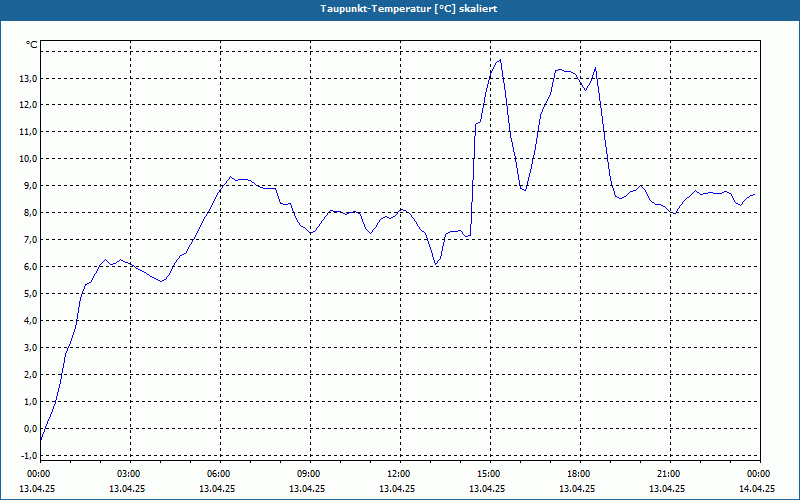Select the 09:00 time label
The width and height of the screenshot is (800, 500).
point(309,474)
